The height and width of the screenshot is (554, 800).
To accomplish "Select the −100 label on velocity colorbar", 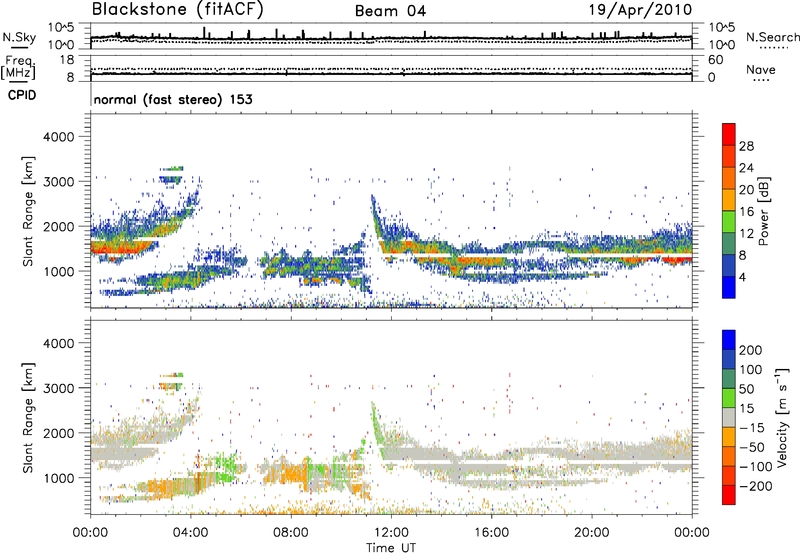I will [x=755, y=467].
